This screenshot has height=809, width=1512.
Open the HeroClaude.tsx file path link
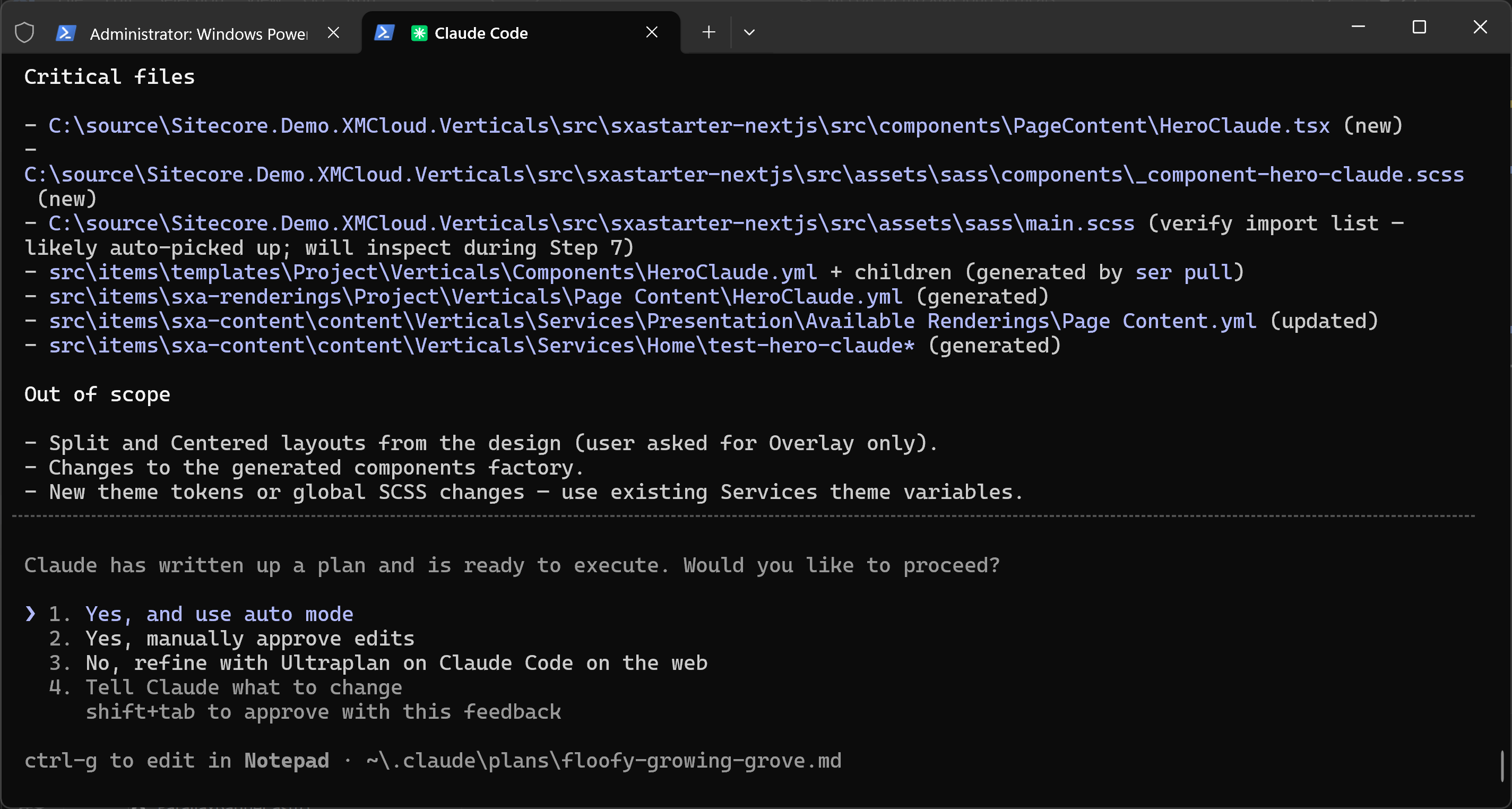click(688, 126)
